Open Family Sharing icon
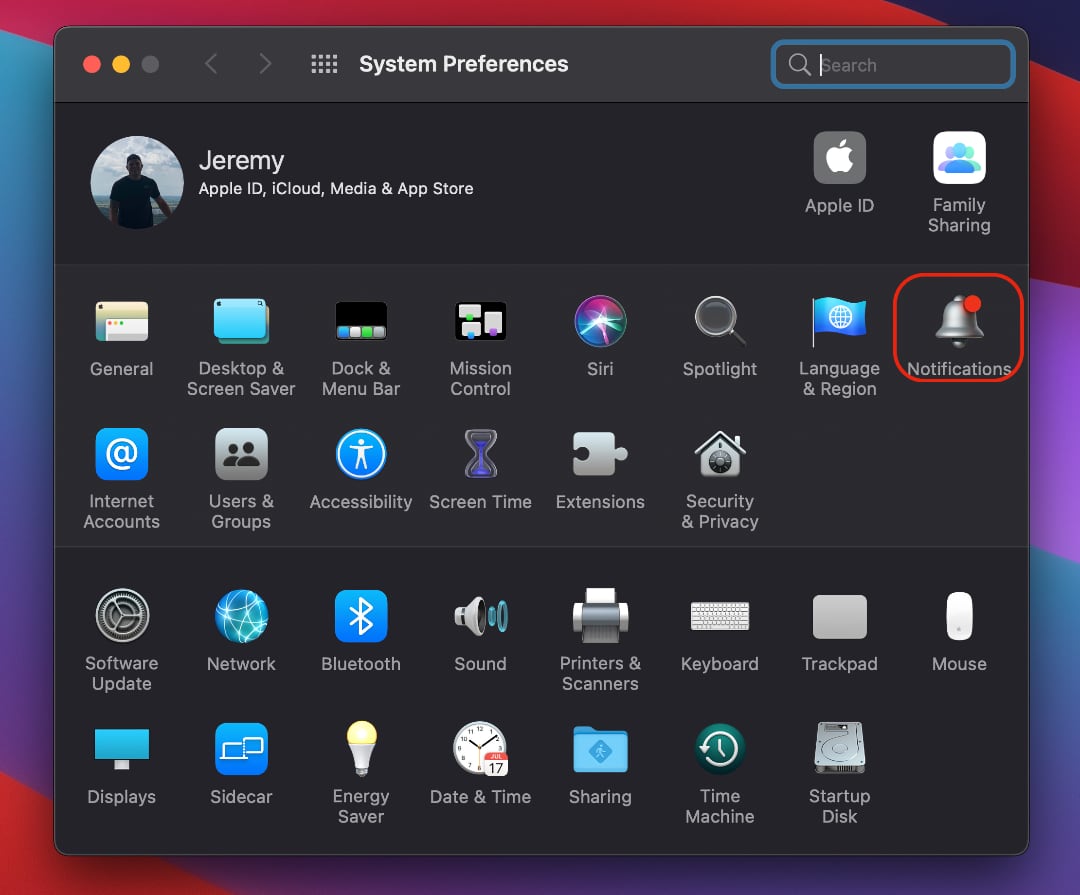 [x=959, y=157]
